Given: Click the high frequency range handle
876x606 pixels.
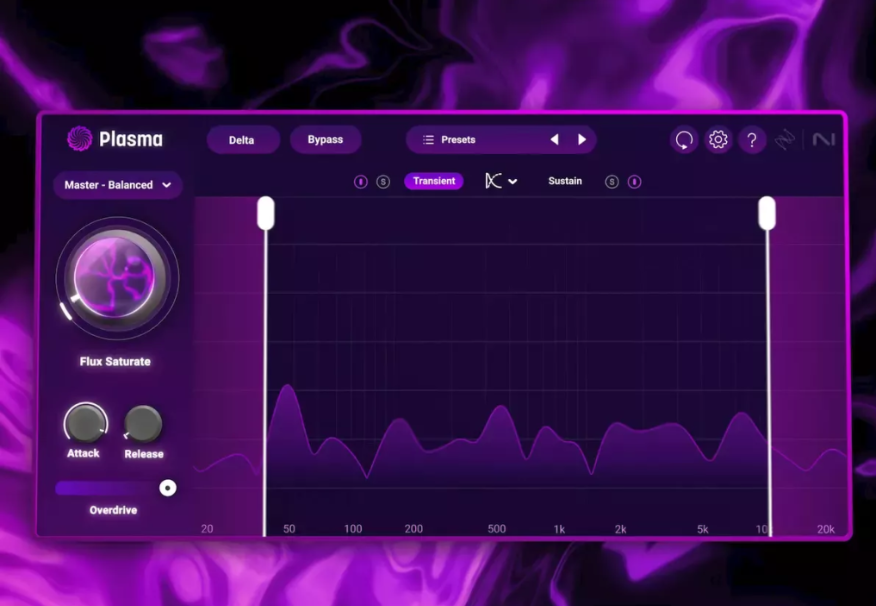Looking at the screenshot, I should point(767,213).
